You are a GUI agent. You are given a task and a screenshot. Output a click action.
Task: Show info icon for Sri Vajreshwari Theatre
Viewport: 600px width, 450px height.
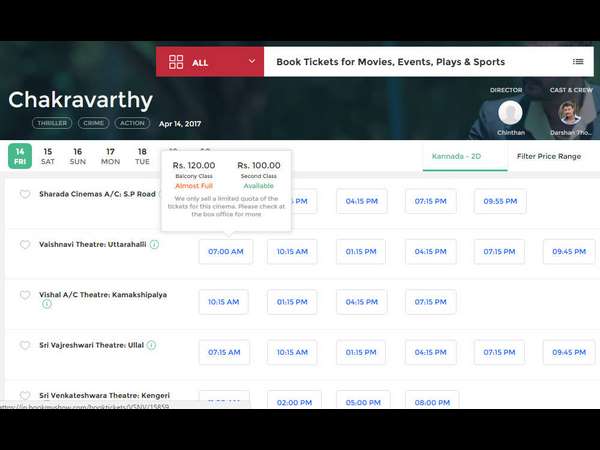tap(152, 345)
